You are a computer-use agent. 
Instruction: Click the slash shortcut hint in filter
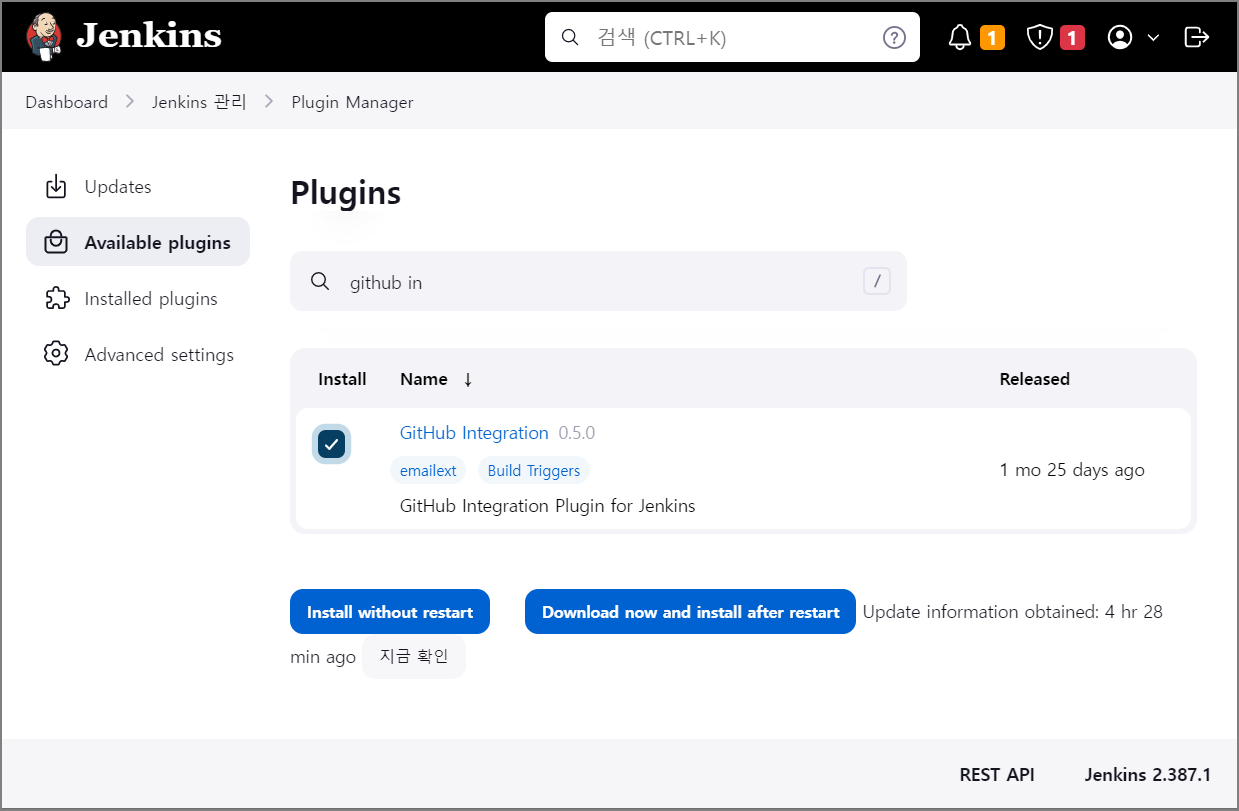coord(877,282)
